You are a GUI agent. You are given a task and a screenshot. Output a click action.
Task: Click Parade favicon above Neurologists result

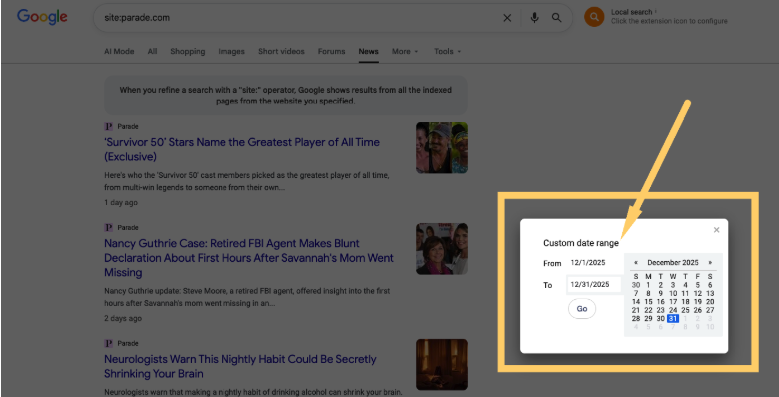point(109,343)
